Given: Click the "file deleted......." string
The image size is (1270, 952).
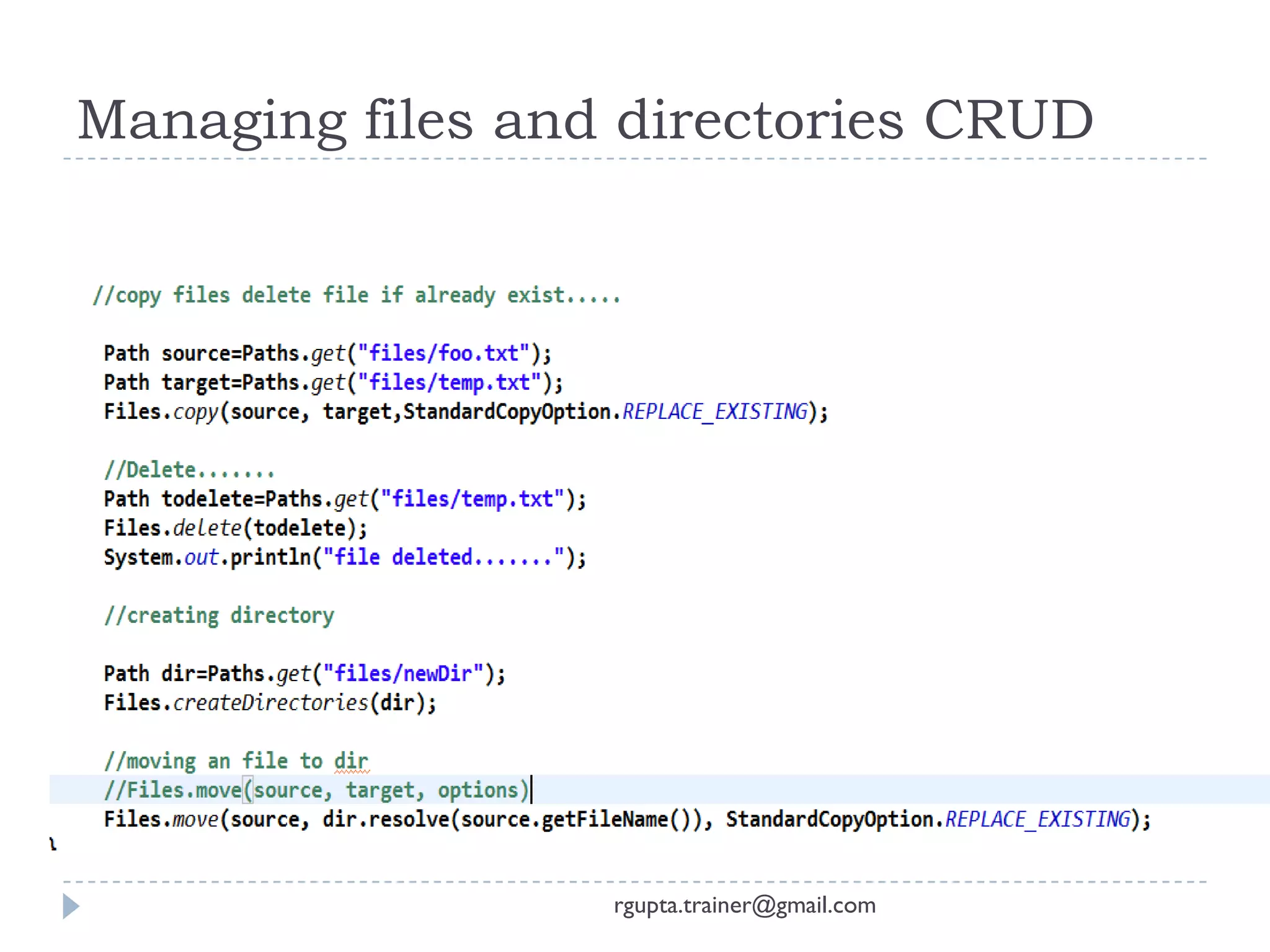Looking at the screenshot, I should click(443, 557).
